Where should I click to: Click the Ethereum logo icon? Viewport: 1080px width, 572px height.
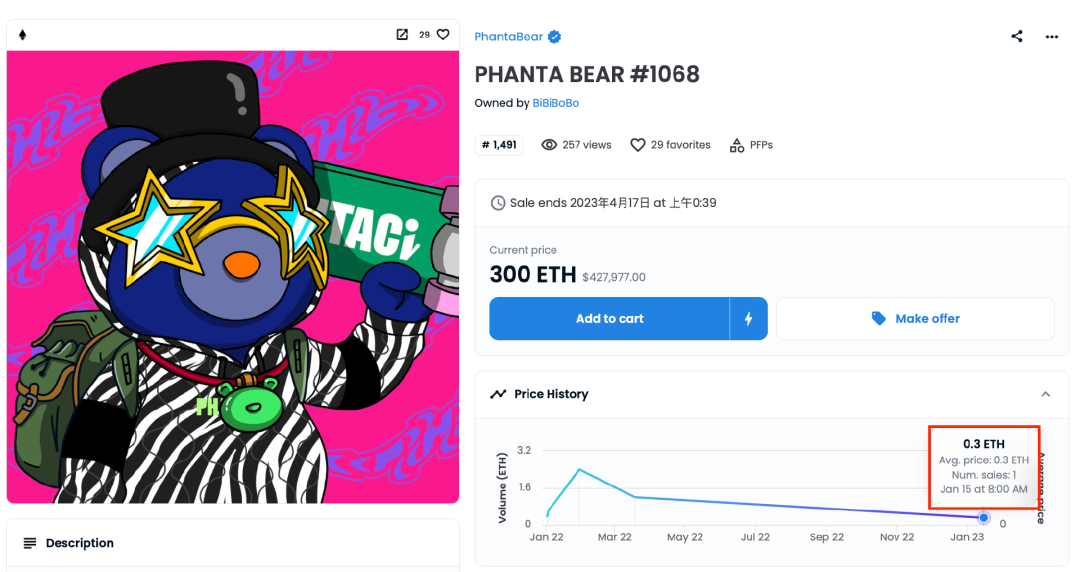click(x=23, y=35)
